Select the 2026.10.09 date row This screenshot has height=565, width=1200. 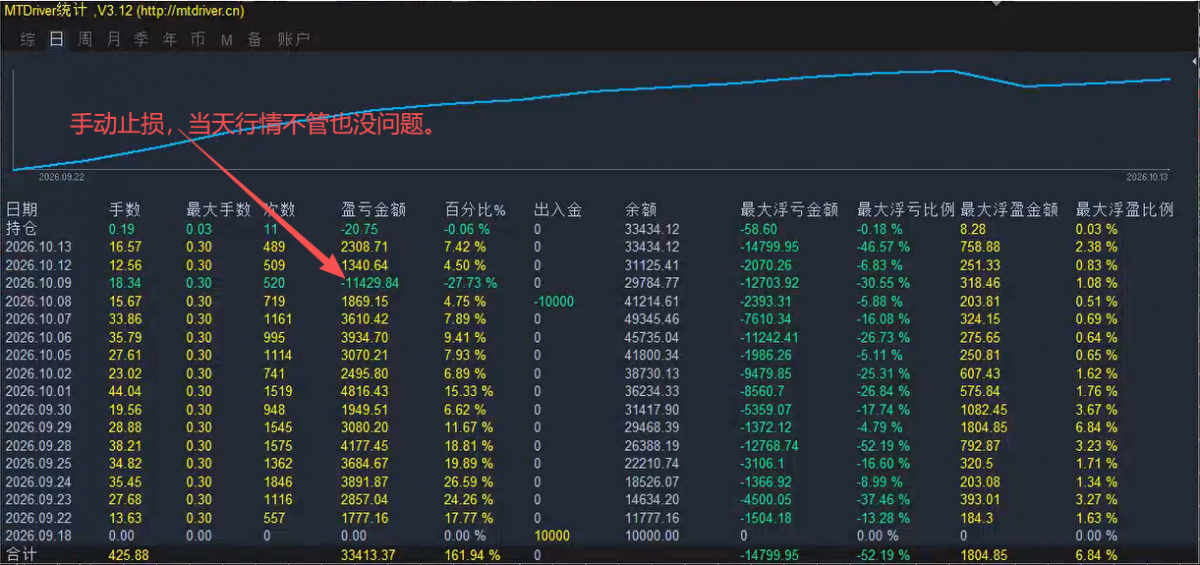[39, 282]
